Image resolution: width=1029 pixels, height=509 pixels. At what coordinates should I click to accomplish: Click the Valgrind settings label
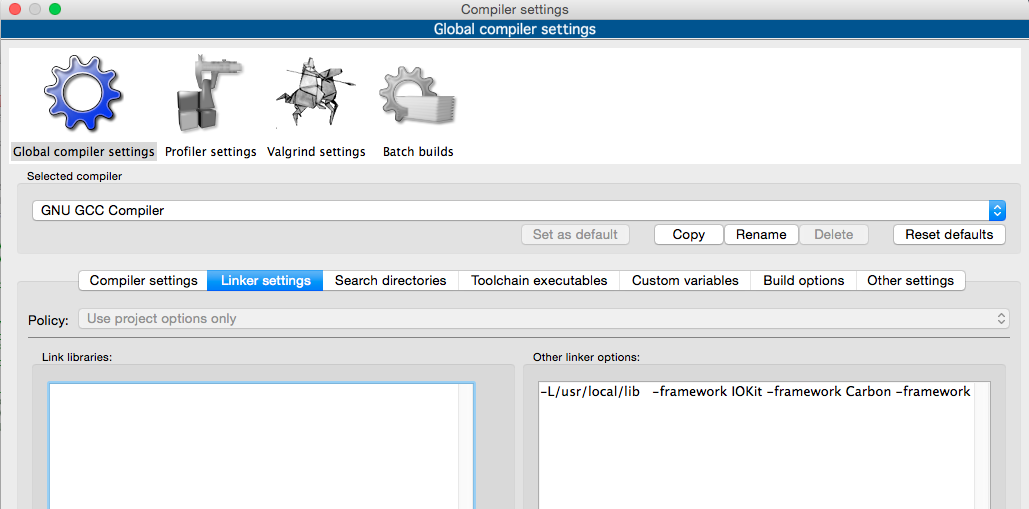(316, 152)
